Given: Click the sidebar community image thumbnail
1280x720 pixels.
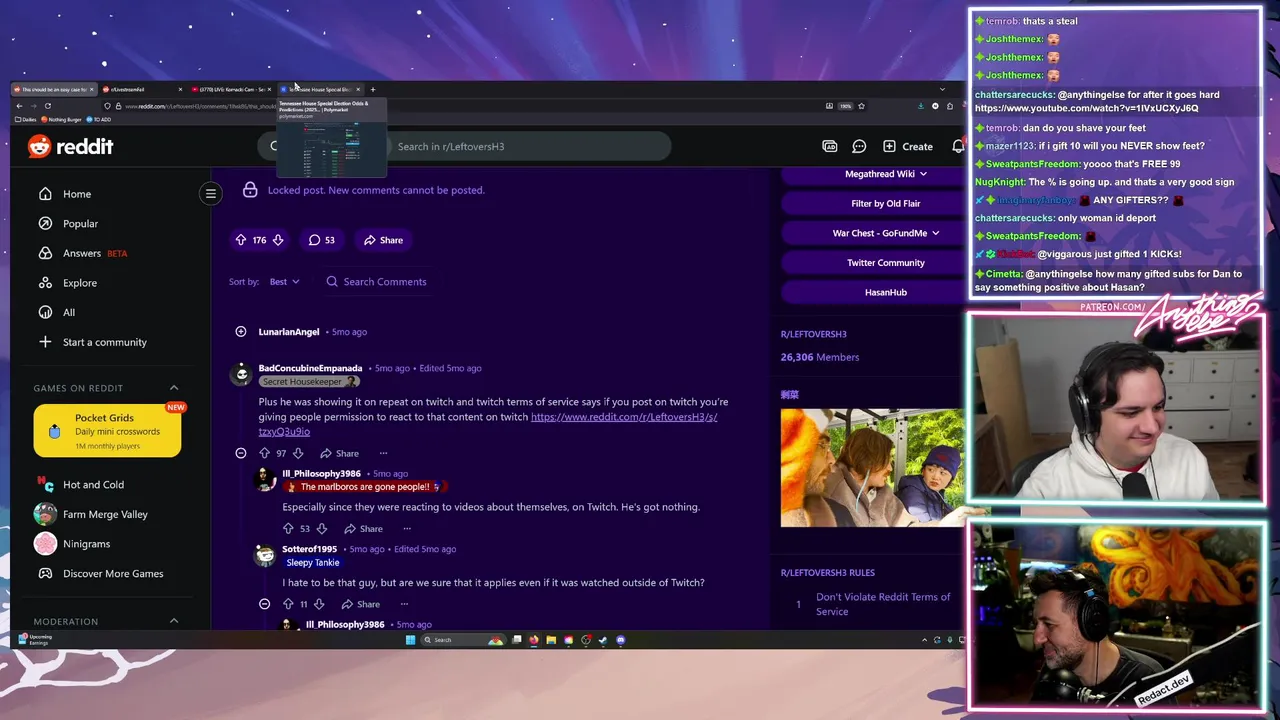Looking at the screenshot, I should tap(873, 467).
